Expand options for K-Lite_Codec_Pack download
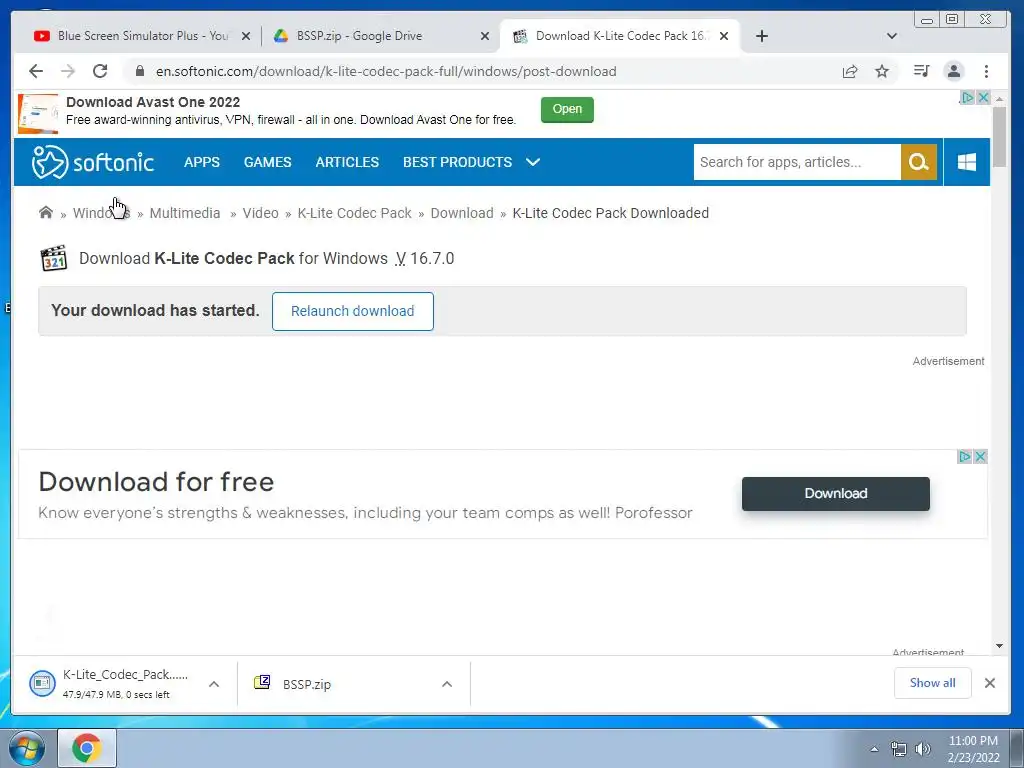Viewport: 1024px width, 768px height. point(214,684)
